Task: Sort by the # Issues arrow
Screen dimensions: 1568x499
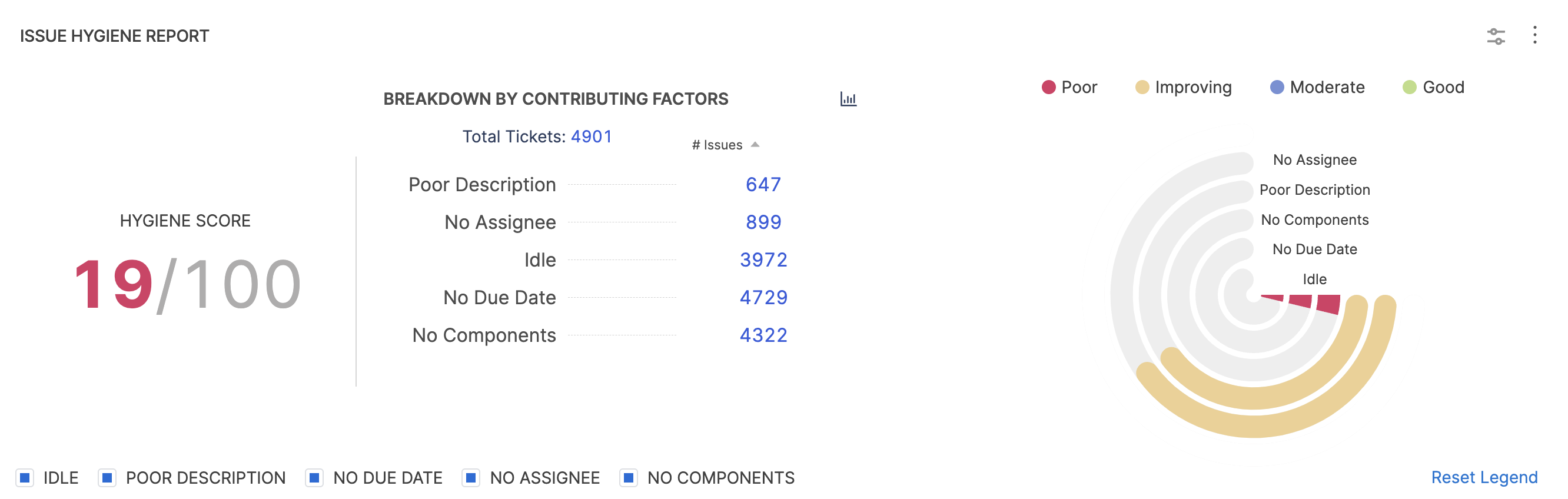Action: point(755,145)
